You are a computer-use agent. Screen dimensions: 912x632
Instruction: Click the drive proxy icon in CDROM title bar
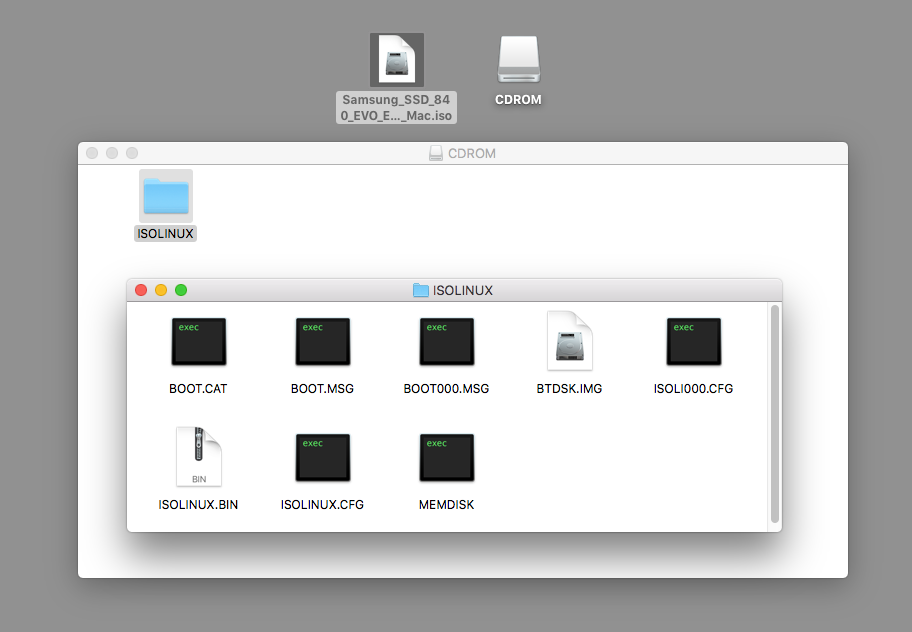[x=436, y=153]
